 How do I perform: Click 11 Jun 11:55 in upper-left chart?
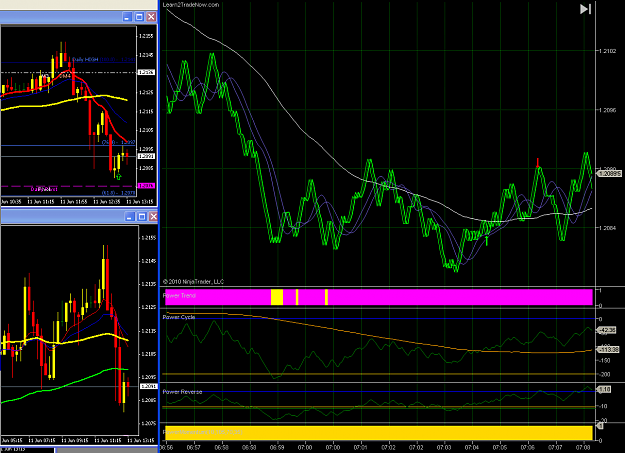click(73, 202)
